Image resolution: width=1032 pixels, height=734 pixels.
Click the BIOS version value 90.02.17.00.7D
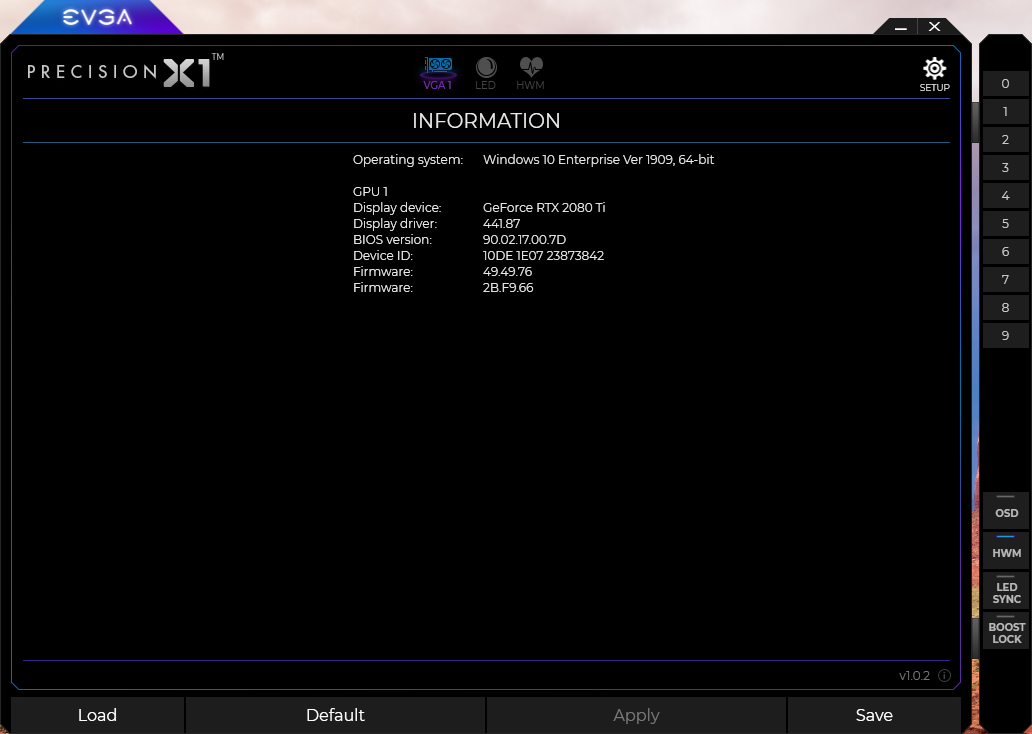tap(524, 240)
